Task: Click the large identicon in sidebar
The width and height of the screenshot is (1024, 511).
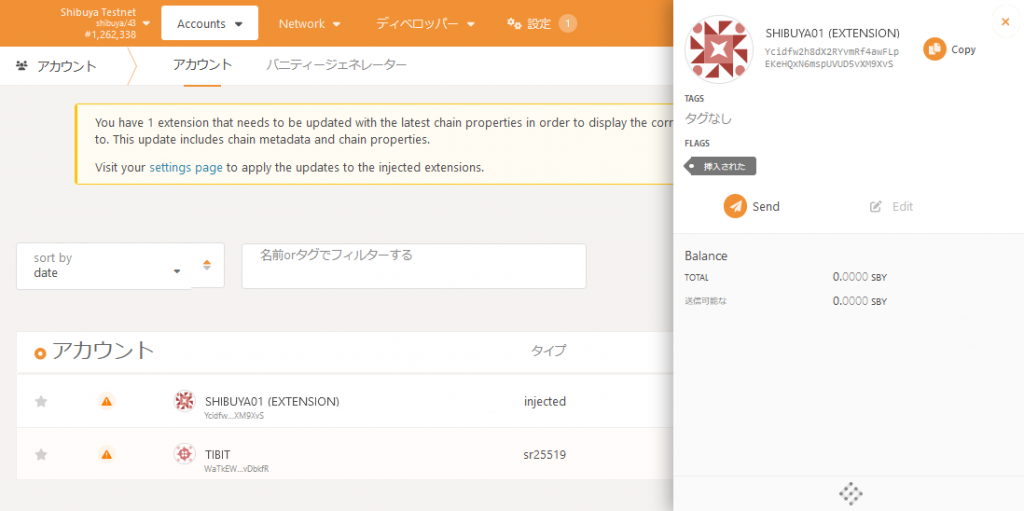Action: coord(717,49)
